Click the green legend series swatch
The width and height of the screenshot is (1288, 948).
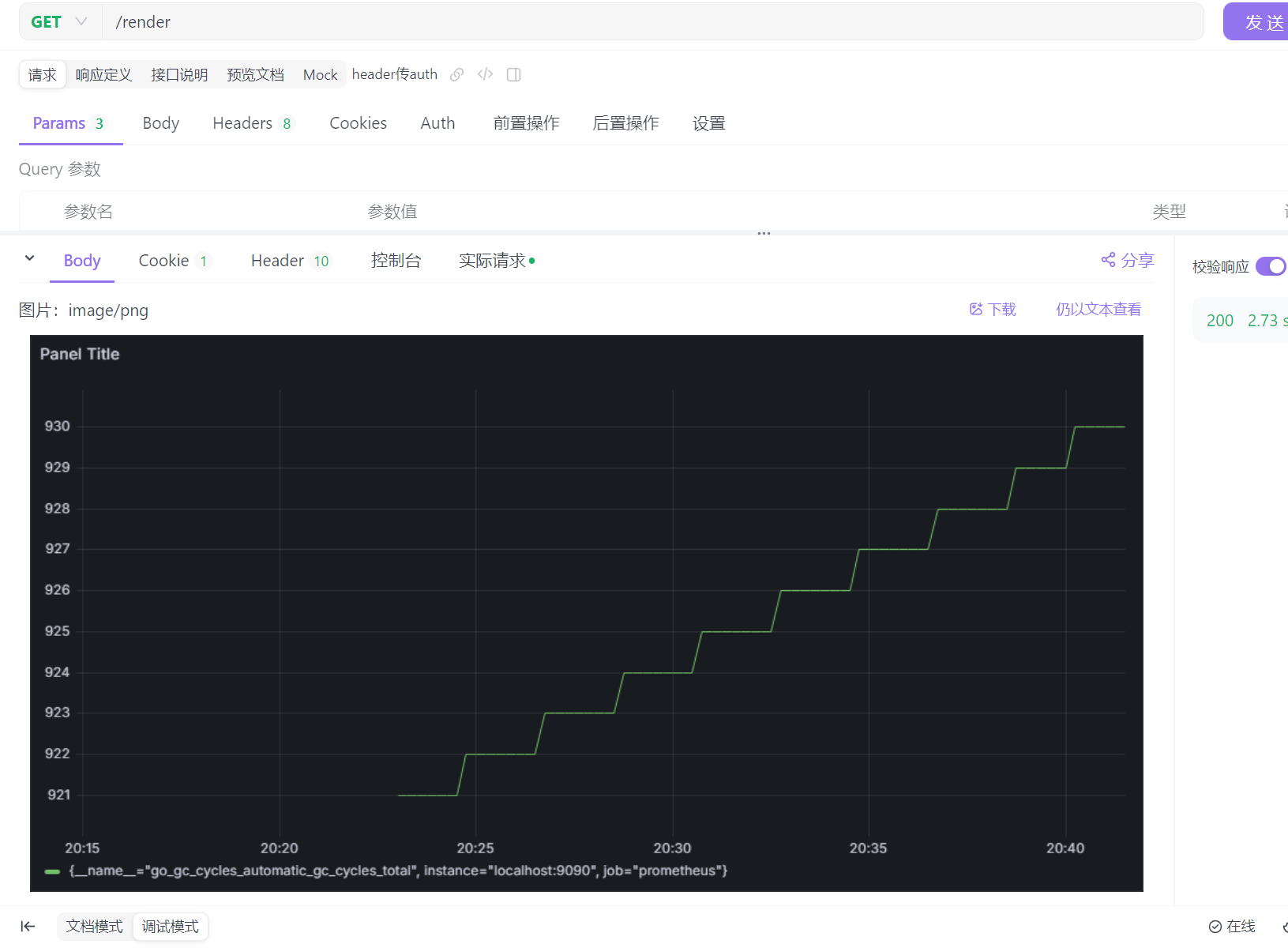click(53, 871)
